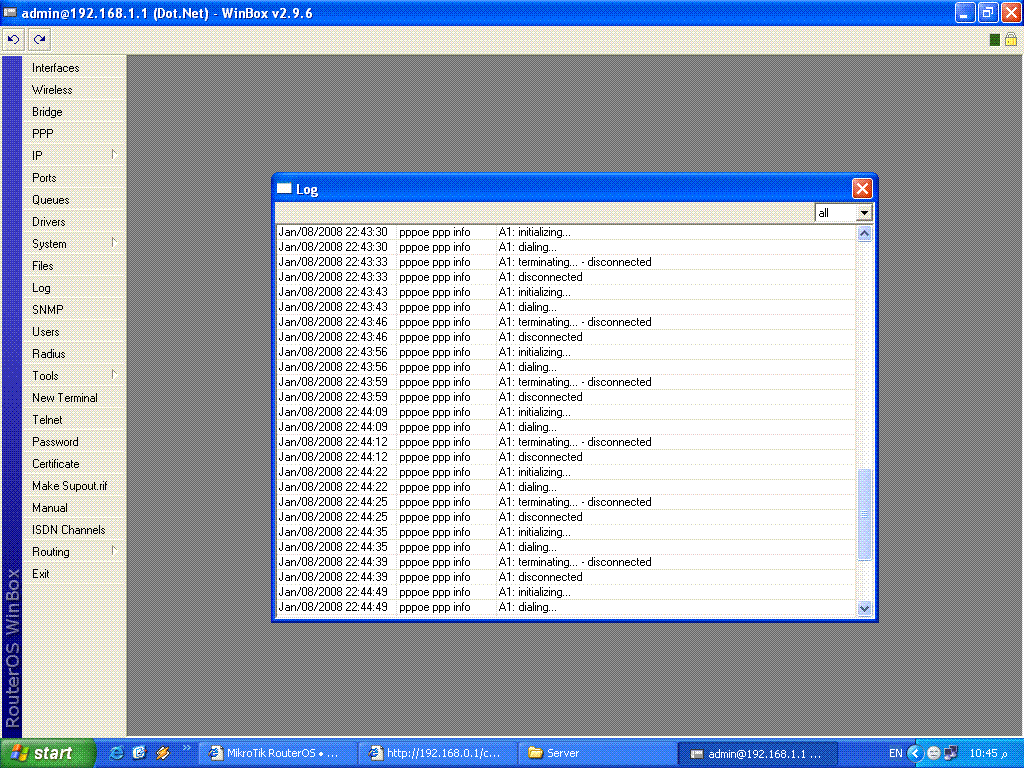Select Log in the sidebar menu
The image size is (1024, 768).
click(x=74, y=288)
